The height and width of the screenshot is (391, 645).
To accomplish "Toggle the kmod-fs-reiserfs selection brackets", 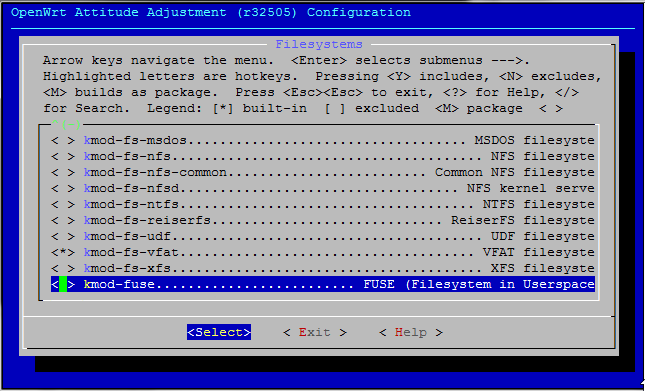I will 63,221.
